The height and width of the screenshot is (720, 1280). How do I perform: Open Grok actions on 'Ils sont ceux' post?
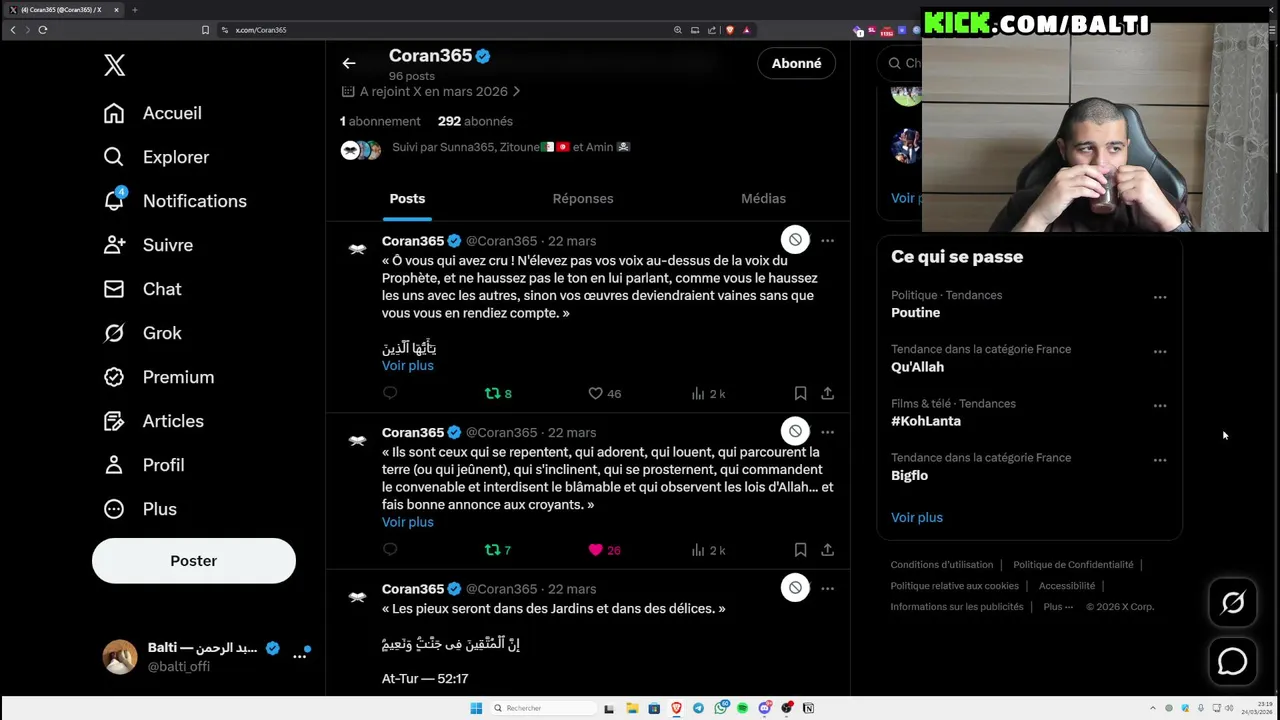795,432
